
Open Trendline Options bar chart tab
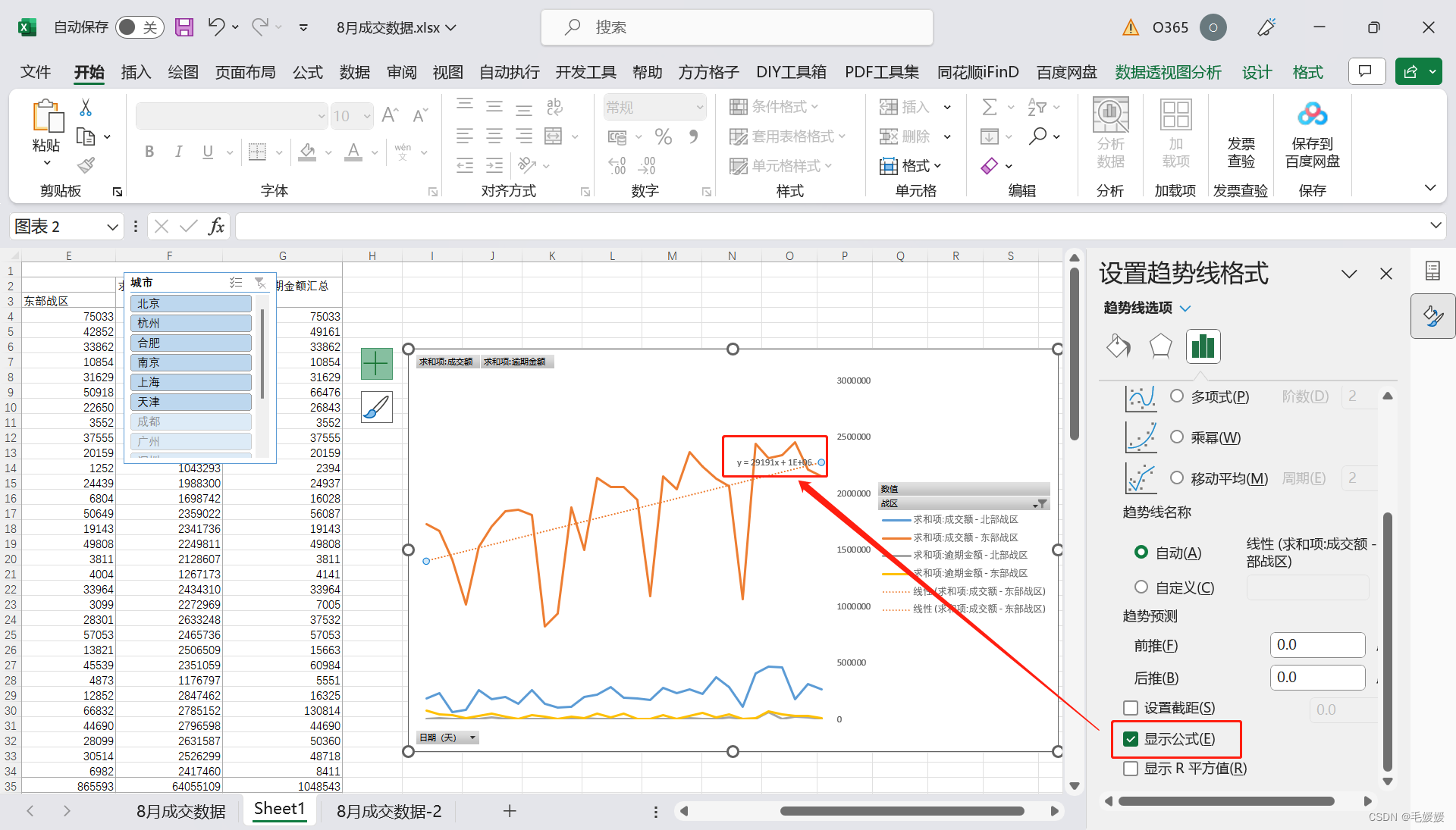[1203, 346]
